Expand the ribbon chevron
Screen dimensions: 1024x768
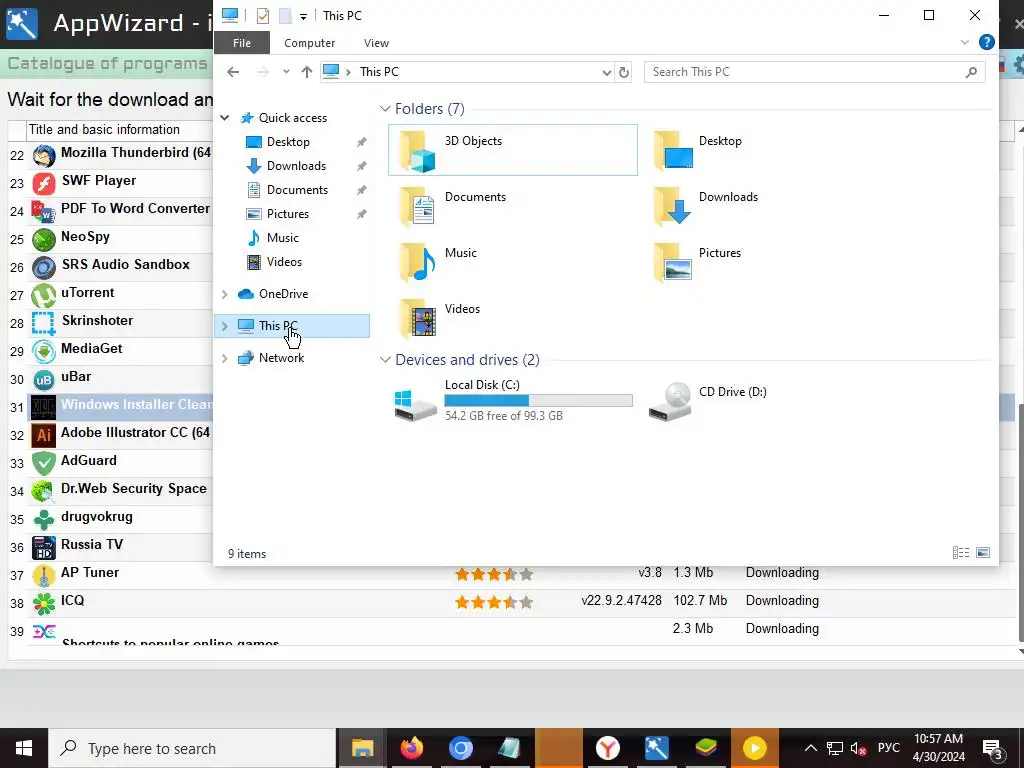[x=965, y=42]
